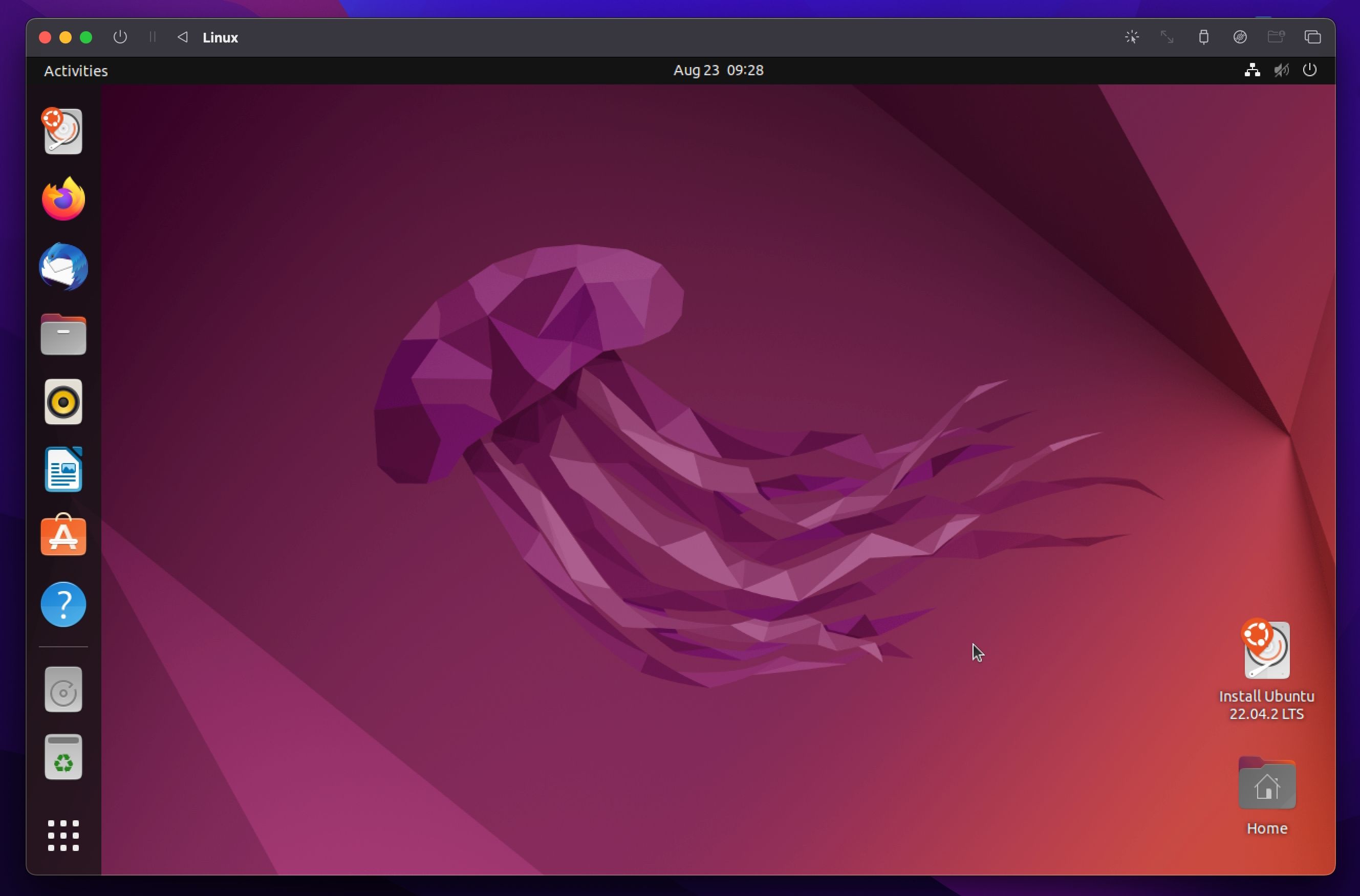Open the USB devices menu

(x=1204, y=37)
